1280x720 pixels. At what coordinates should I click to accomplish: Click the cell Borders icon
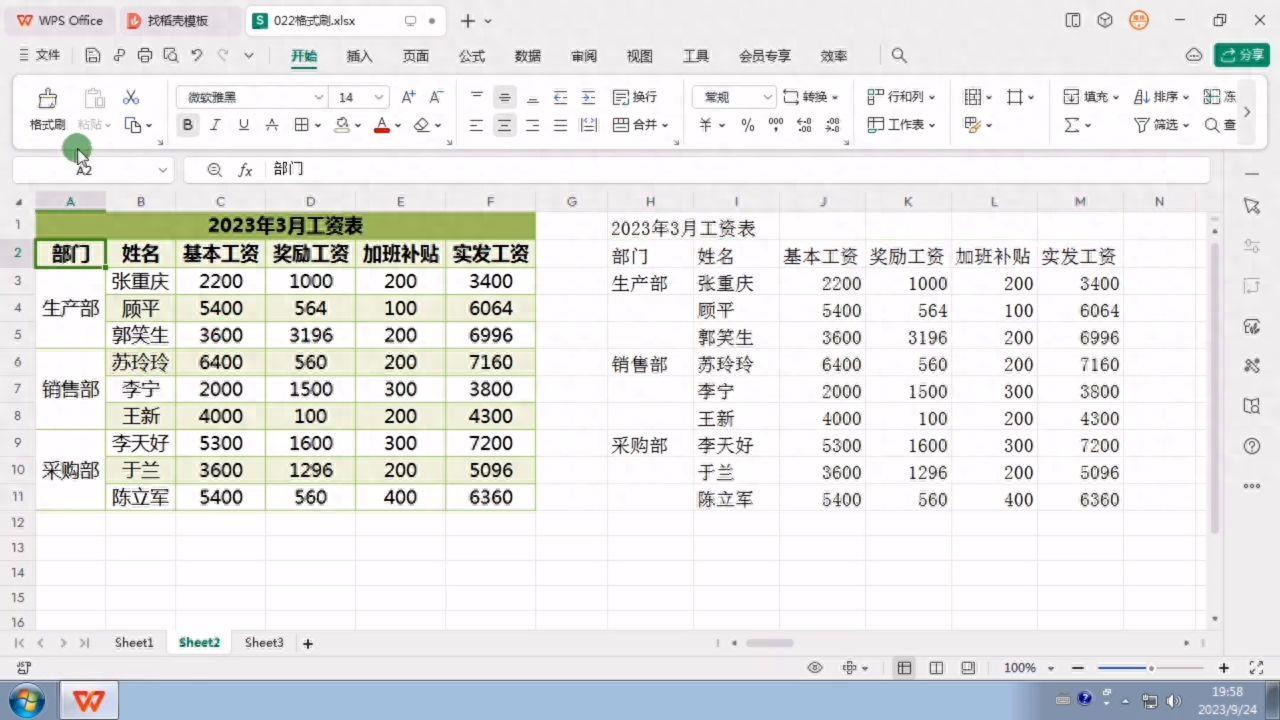click(x=301, y=125)
